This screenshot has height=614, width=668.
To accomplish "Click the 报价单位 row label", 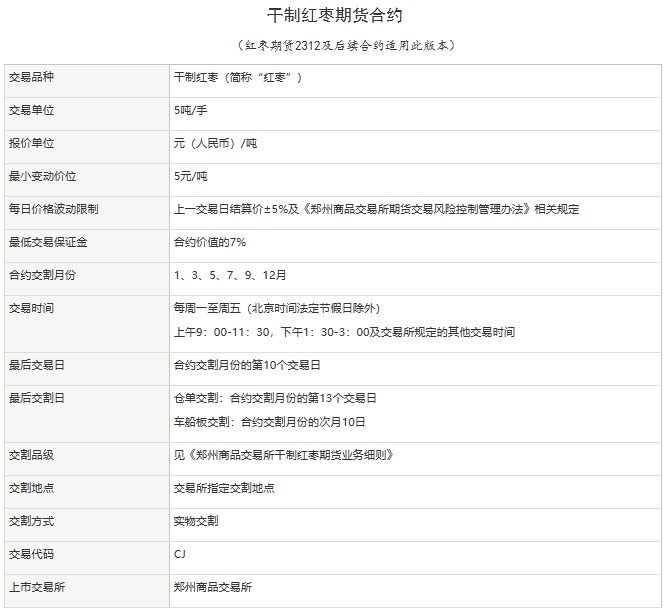I will point(31,143).
